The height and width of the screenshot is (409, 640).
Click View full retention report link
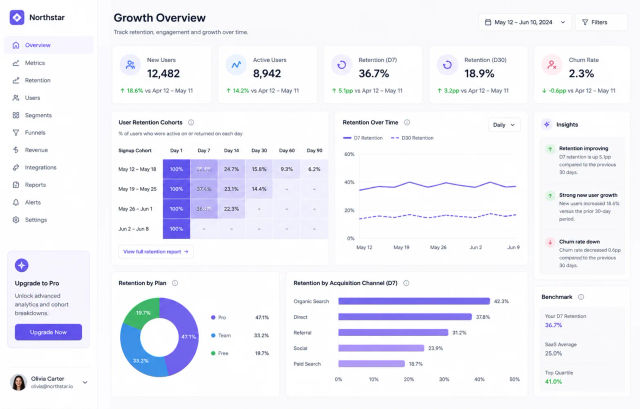(156, 252)
